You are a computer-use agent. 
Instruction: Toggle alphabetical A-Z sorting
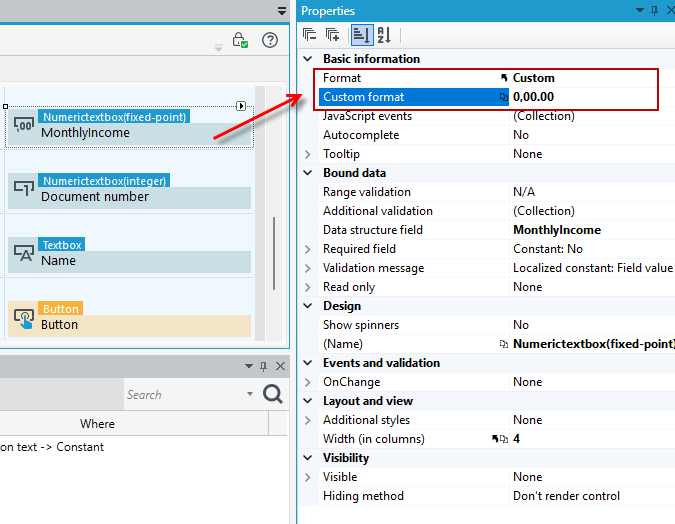384,34
